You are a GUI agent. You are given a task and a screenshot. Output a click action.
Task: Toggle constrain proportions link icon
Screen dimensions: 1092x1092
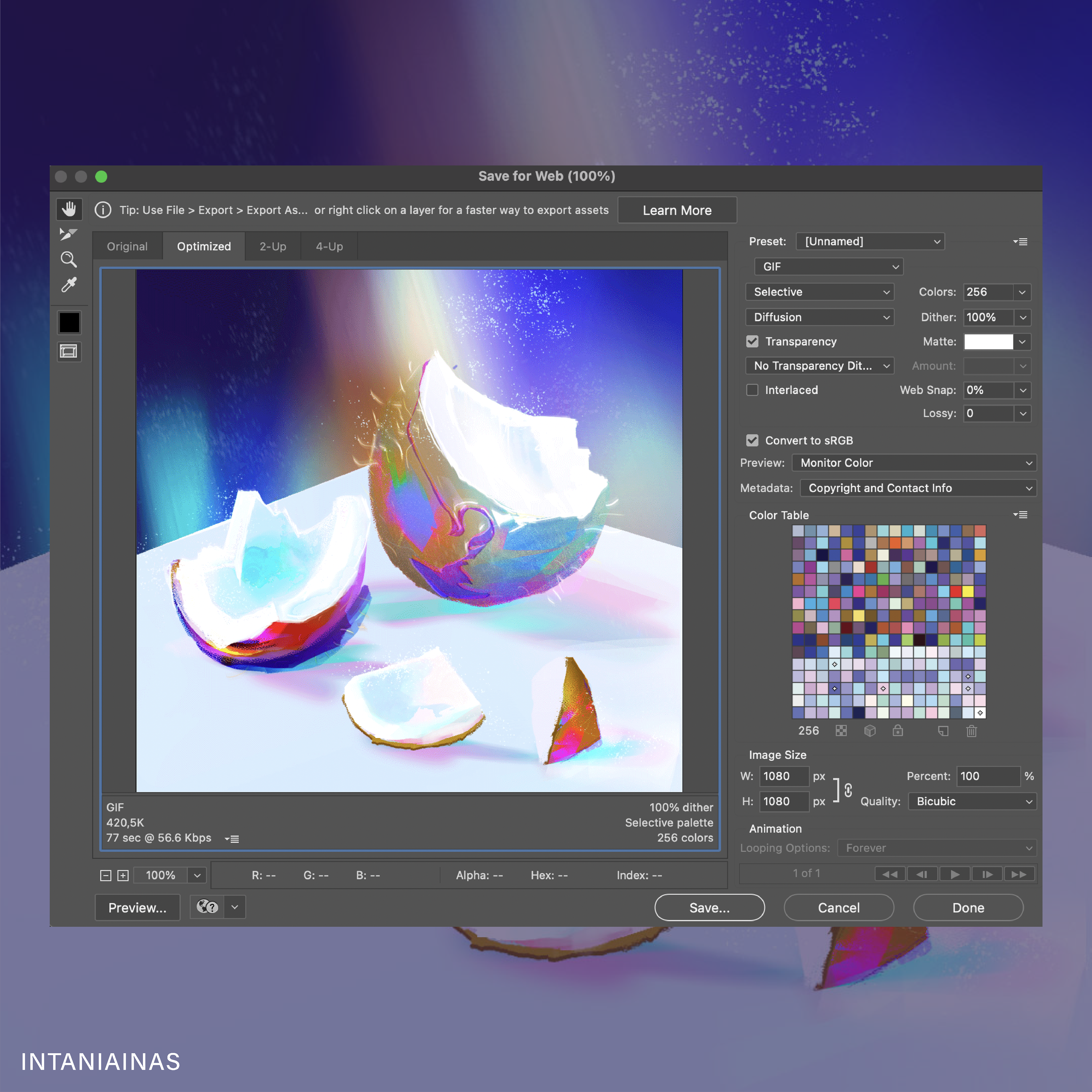[x=848, y=790]
